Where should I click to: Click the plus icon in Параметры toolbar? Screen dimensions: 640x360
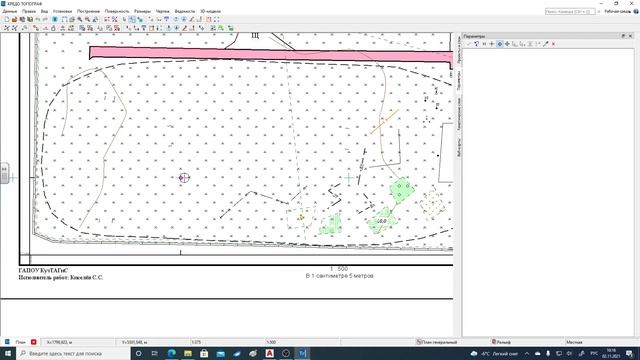coord(492,44)
